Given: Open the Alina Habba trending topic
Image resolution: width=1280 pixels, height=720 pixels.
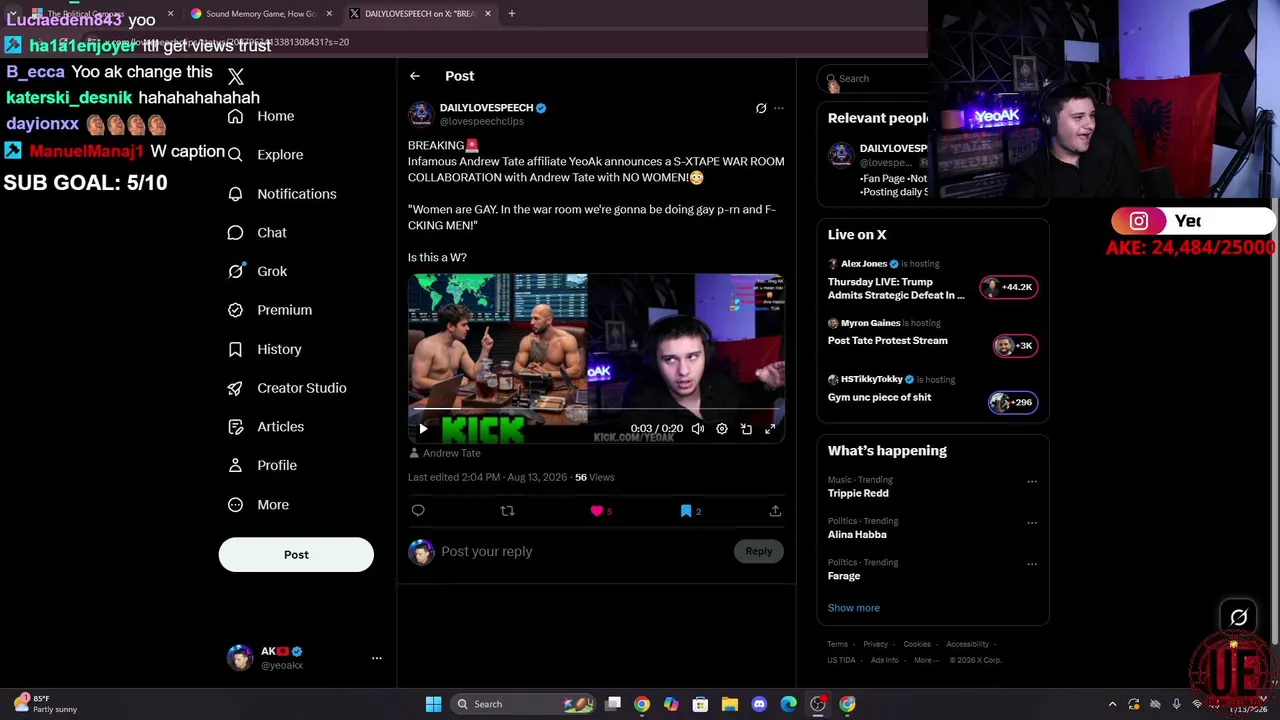Looking at the screenshot, I should 857,535.
